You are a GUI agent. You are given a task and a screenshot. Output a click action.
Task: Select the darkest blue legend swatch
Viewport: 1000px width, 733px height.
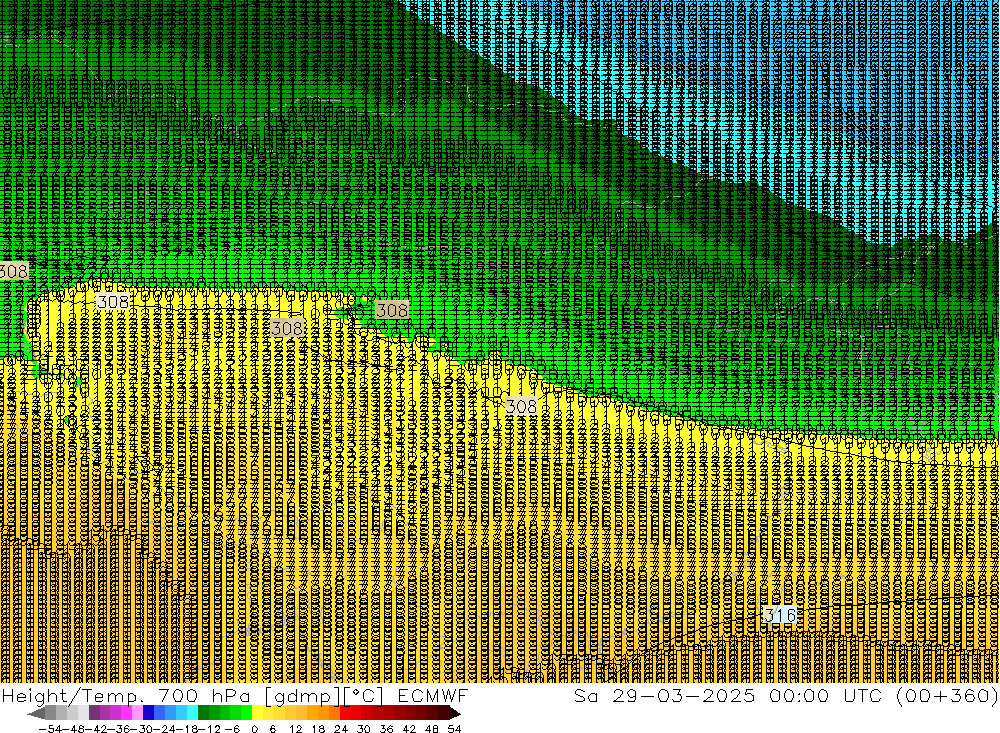[x=148, y=713]
